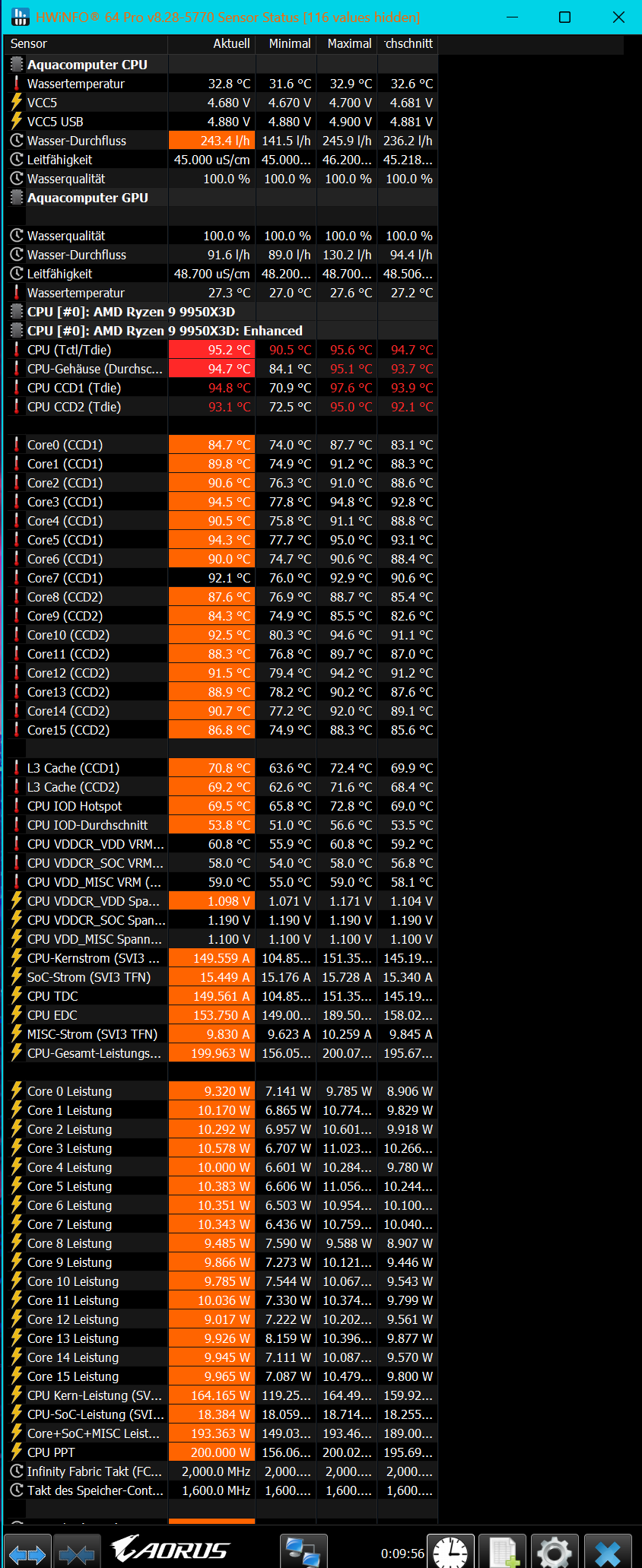642x1568 pixels.
Task: Click the Maximal column header
Action: click(x=347, y=44)
